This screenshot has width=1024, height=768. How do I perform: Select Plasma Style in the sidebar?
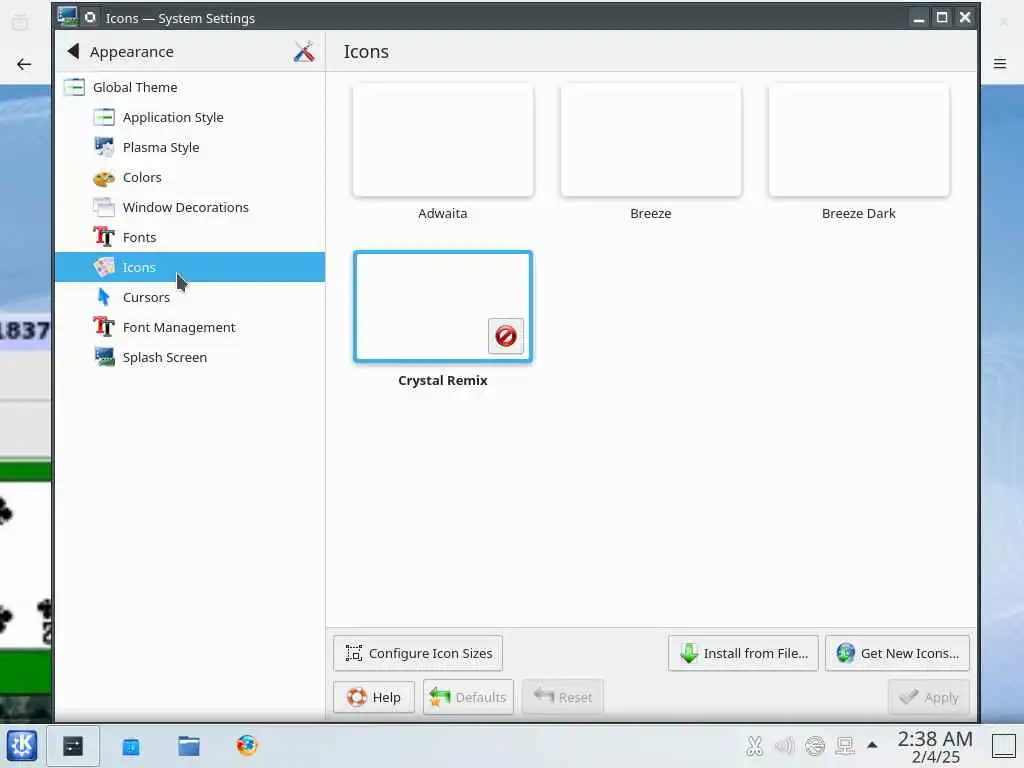[x=189, y=147]
